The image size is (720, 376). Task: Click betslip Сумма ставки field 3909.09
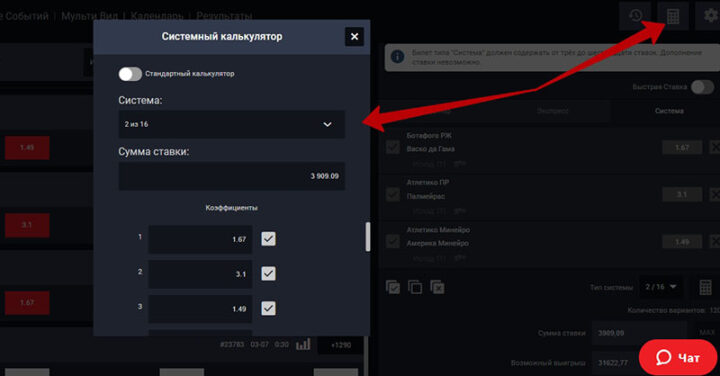[x=639, y=333]
